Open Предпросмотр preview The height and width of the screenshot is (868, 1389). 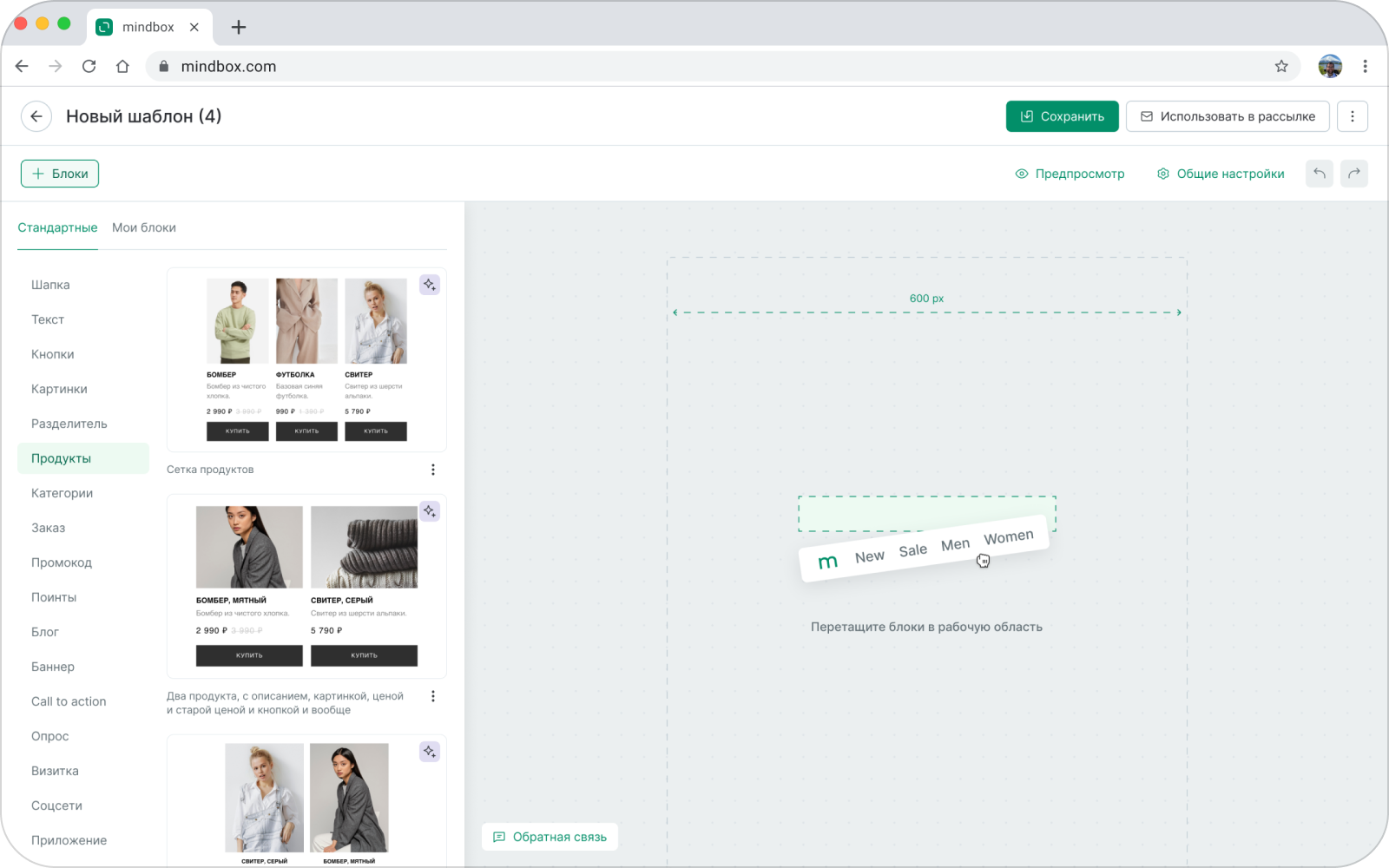pyautogui.click(x=1070, y=174)
